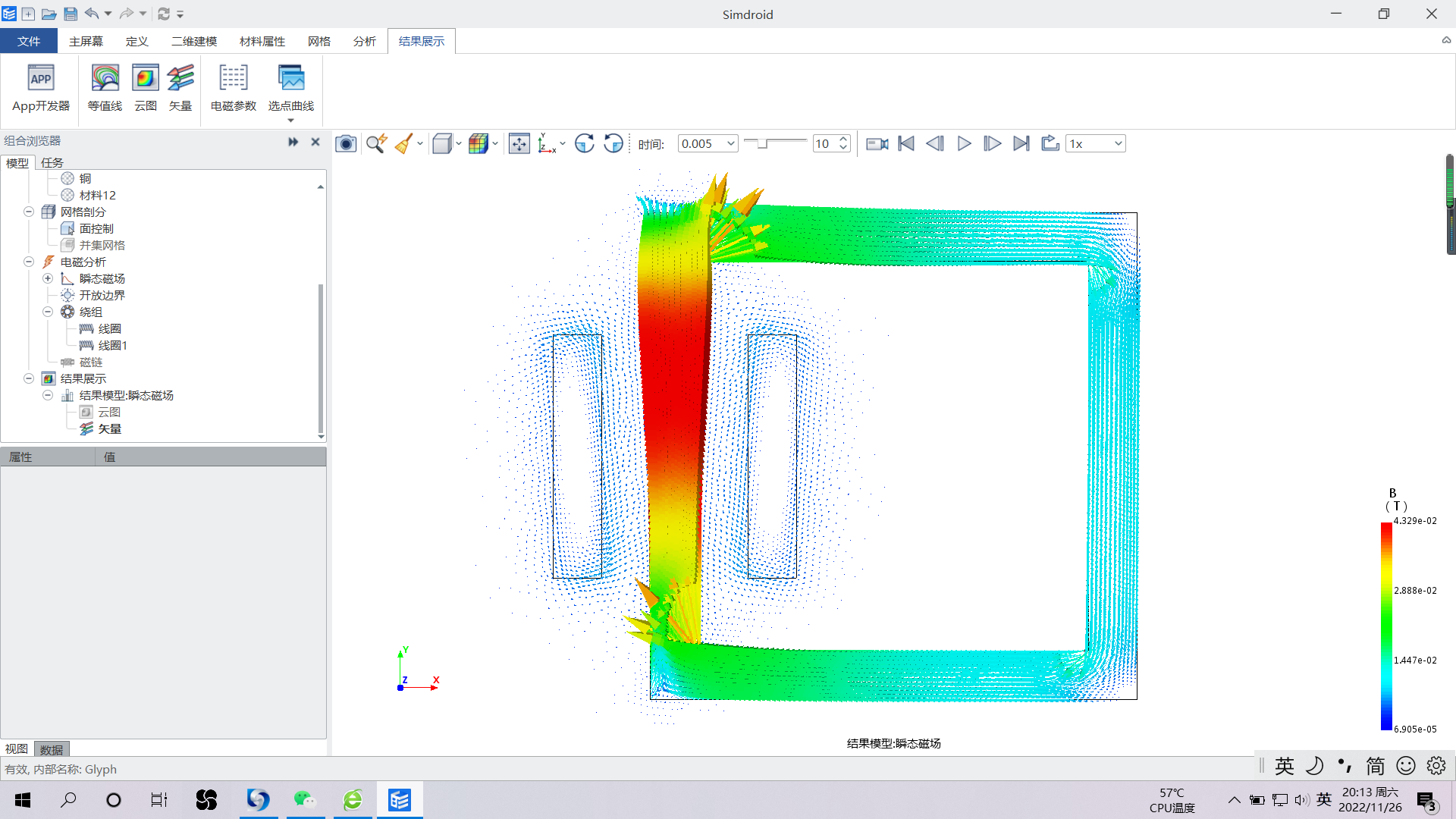Increase the frame number stepper

pos(843,140)
